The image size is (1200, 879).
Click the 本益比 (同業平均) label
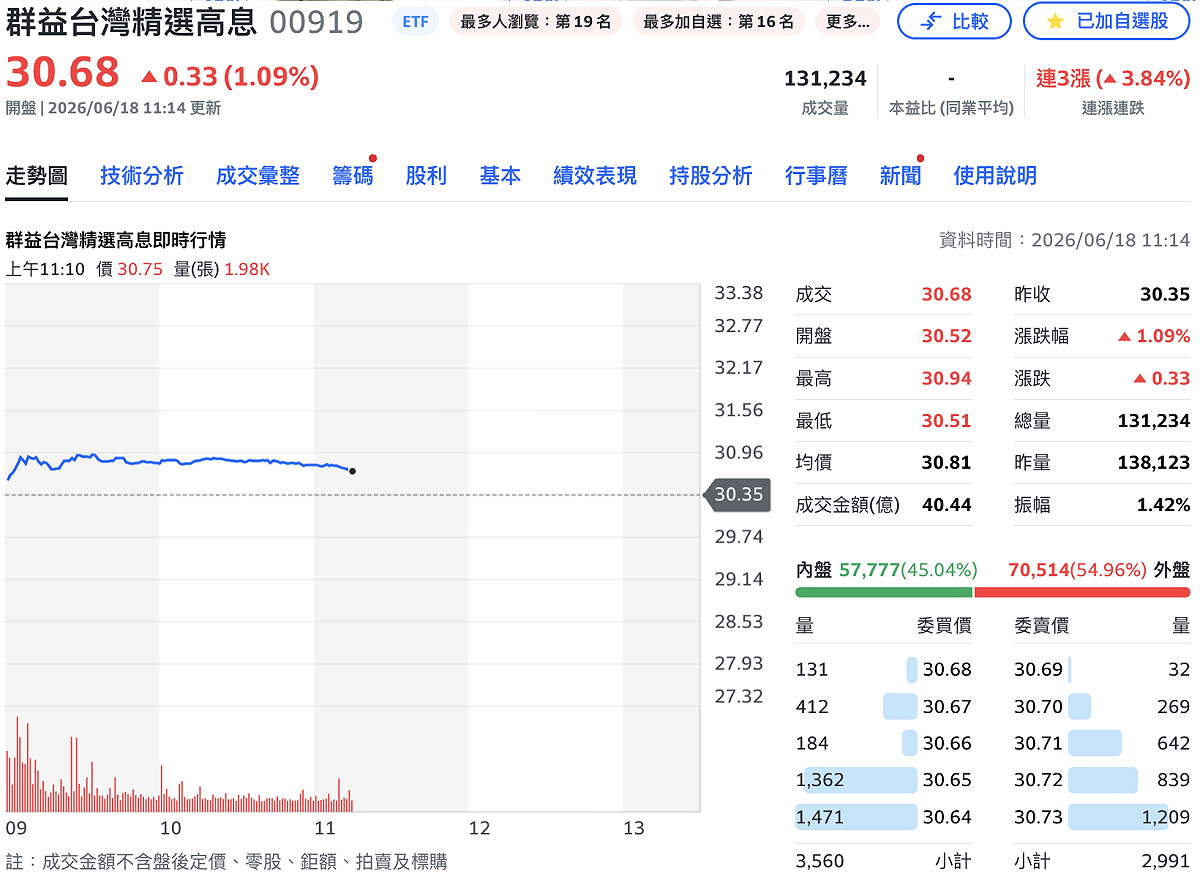click(x=951, y=108)
